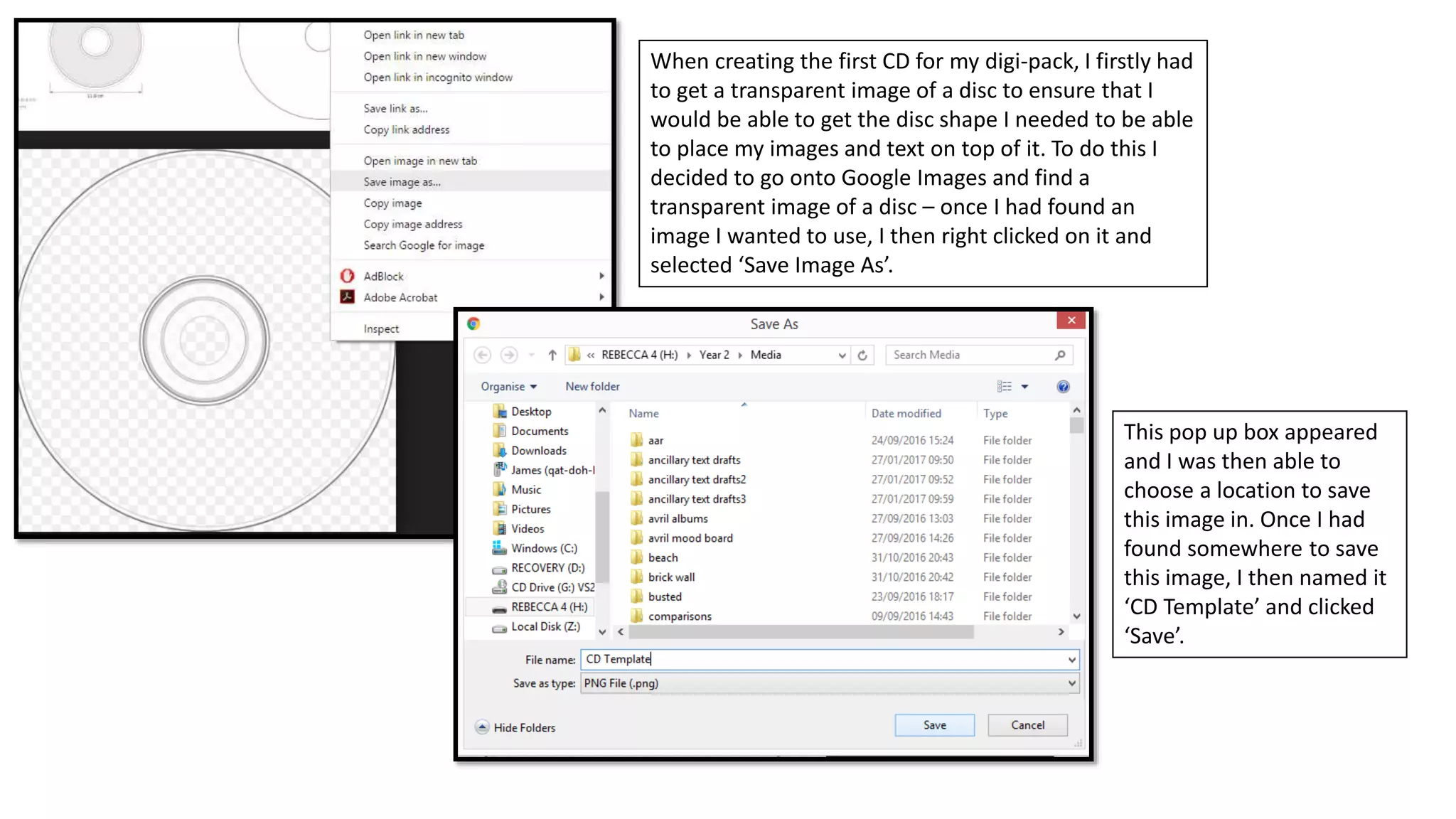The height and width of the screenshot is (819, 1456).
Task: Select 'Copy image address' from context menu
Action: click(x=412, y=224)
